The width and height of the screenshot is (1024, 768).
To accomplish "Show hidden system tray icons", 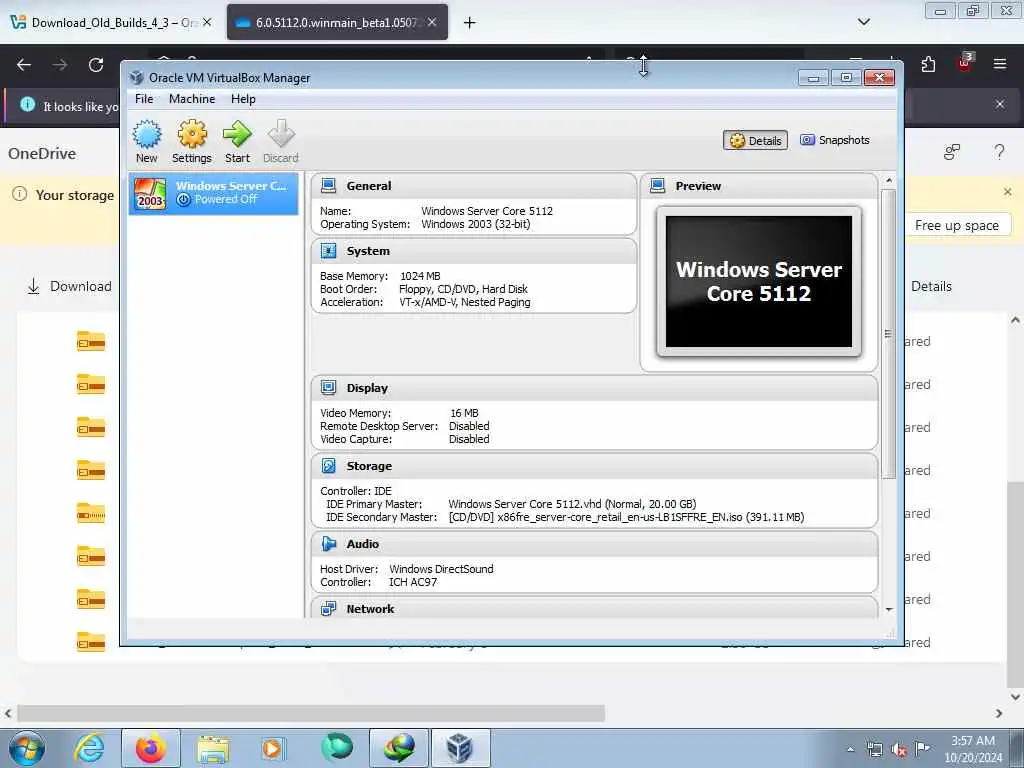I will tap(850, 750).
